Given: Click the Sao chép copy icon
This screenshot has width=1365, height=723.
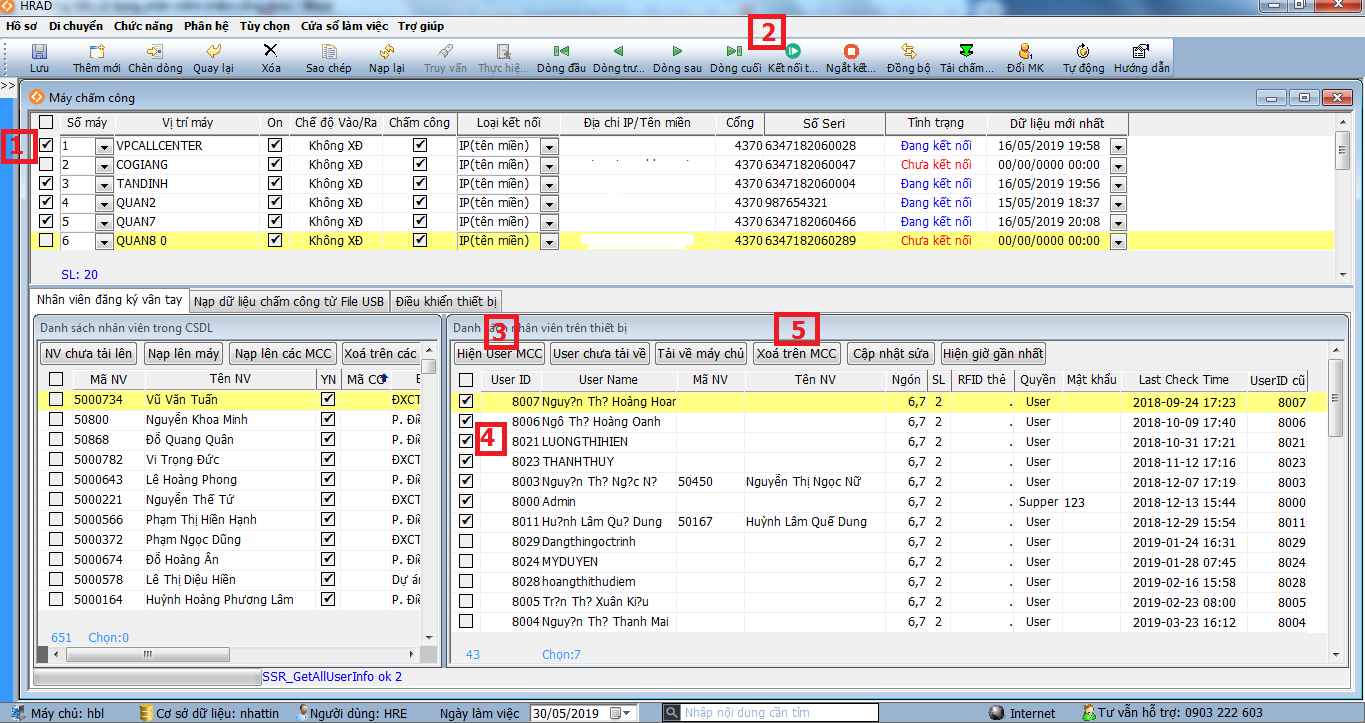Looking at the screenshot, I should pos(328,52).
